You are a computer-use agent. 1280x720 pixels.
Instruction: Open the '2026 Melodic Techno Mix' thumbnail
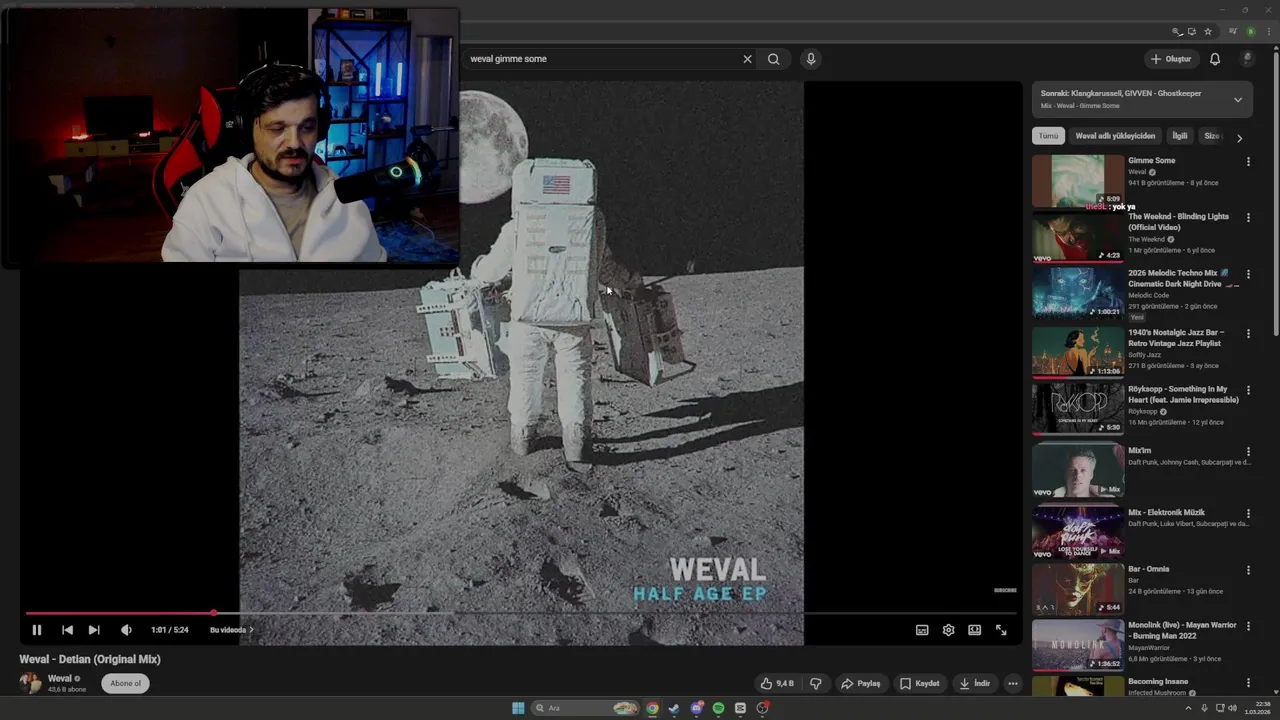coord(1078,293)
